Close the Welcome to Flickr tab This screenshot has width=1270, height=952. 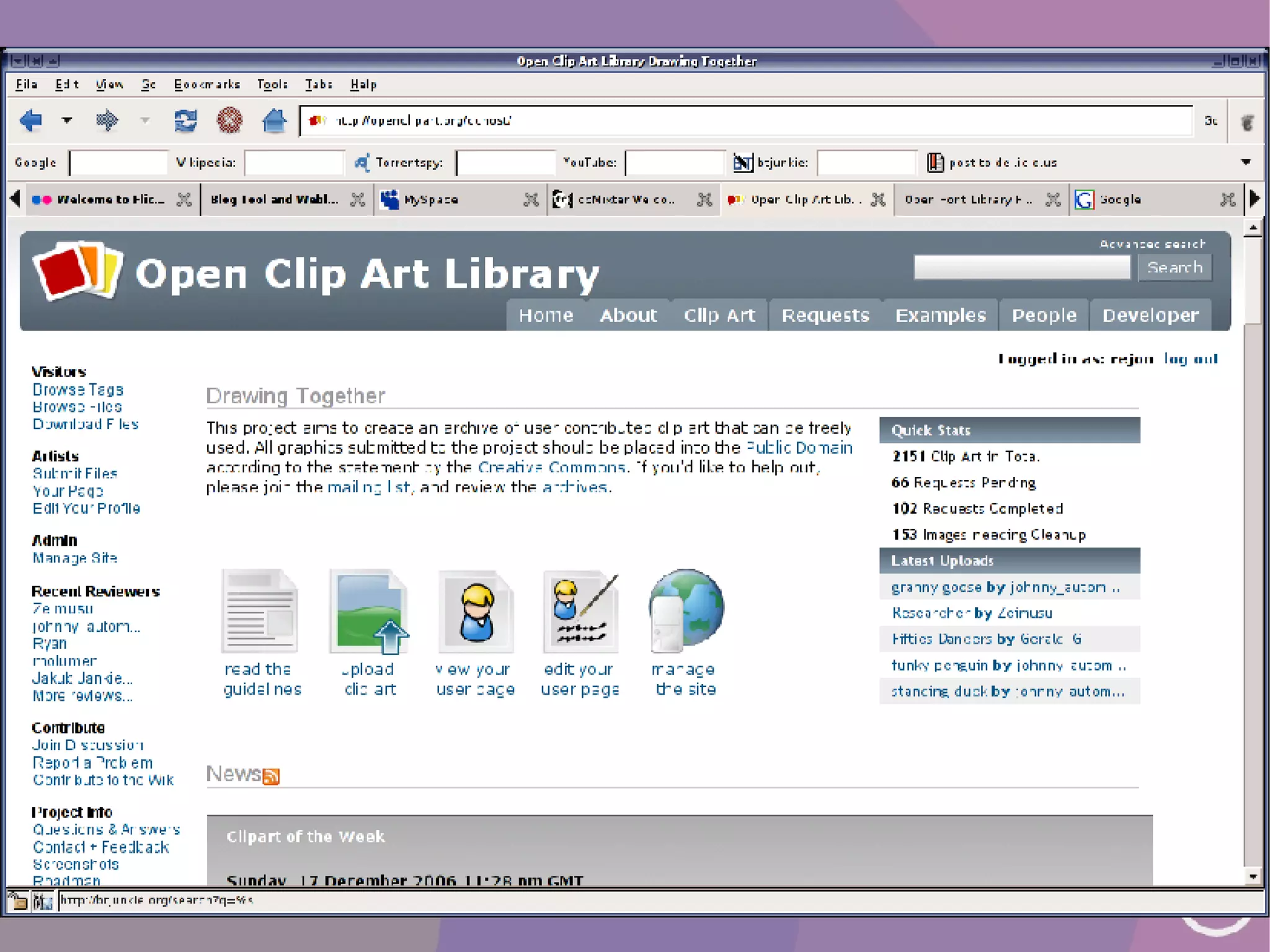pos(184,200)
